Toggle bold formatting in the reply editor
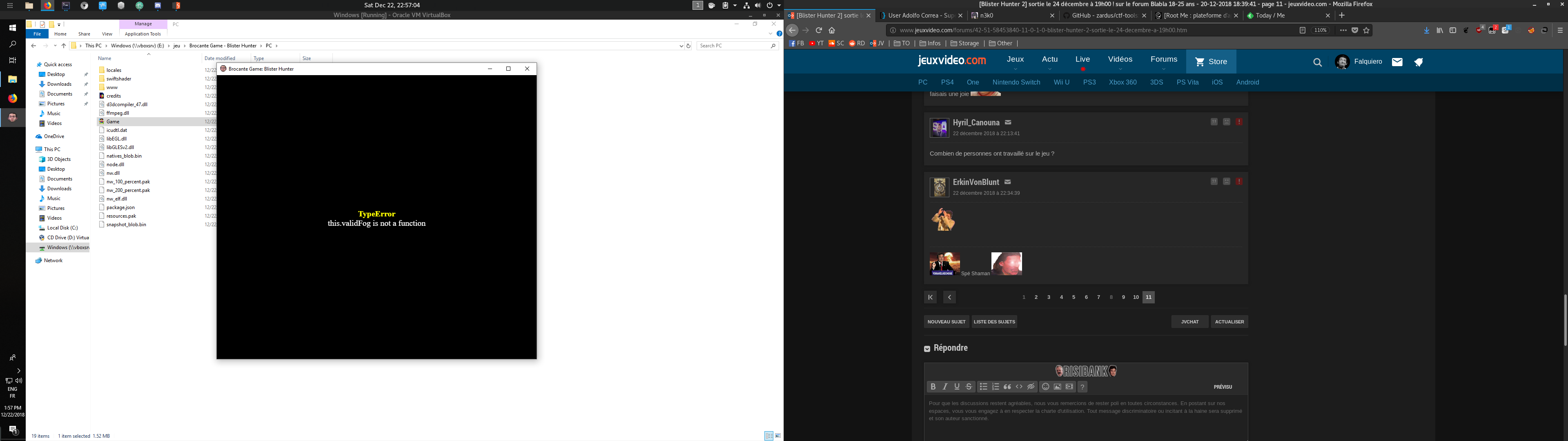1568x441 pixels. (933, 387)
